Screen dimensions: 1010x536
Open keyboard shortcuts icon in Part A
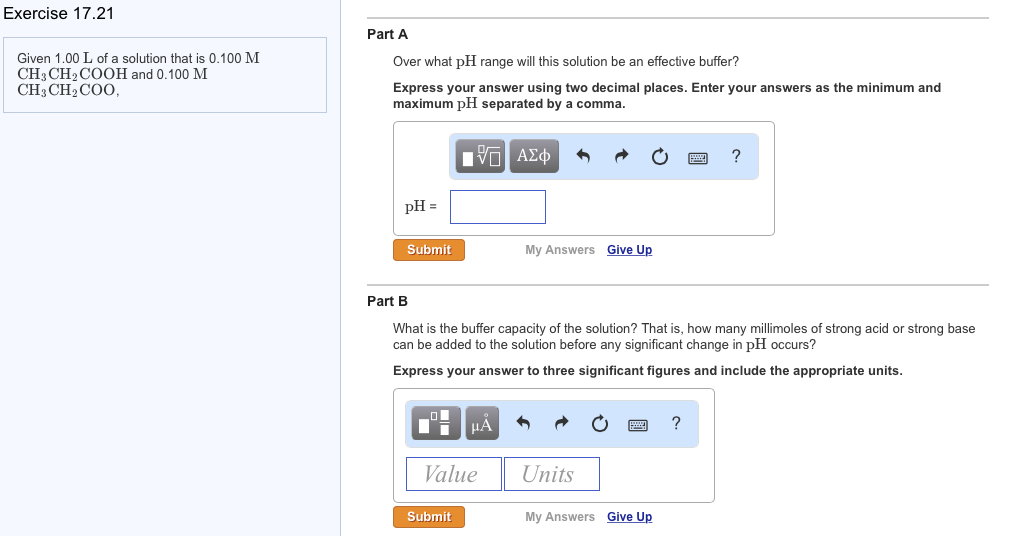pyautogui.click(x=698, y=158)
